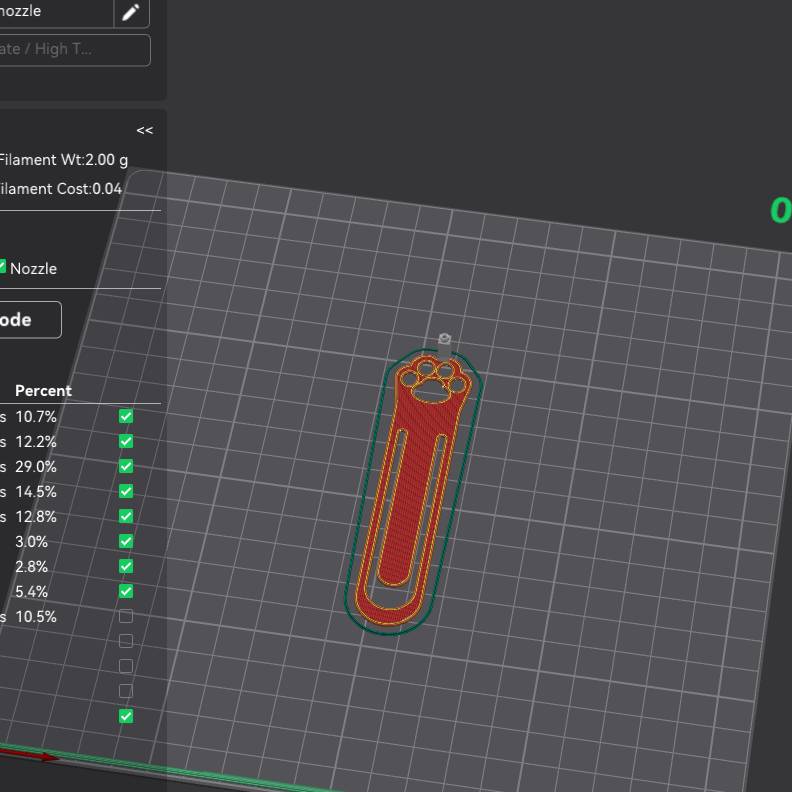Enable the empty 10.5% row checkbox

click(x=126, y=616)
